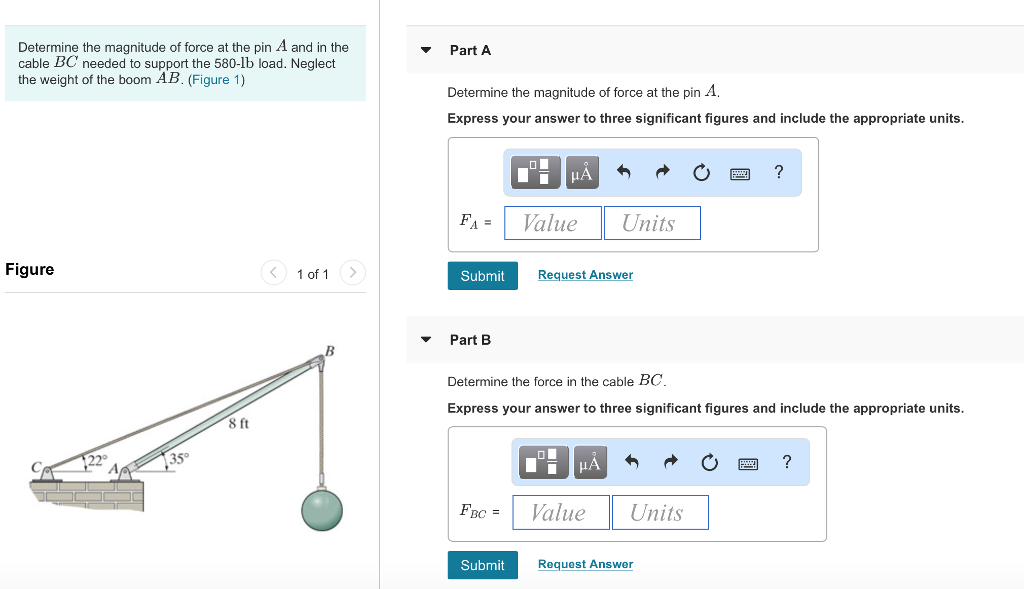Submit the Part A answer
This screenshot has width=1024, height=589.
[482, 276]
